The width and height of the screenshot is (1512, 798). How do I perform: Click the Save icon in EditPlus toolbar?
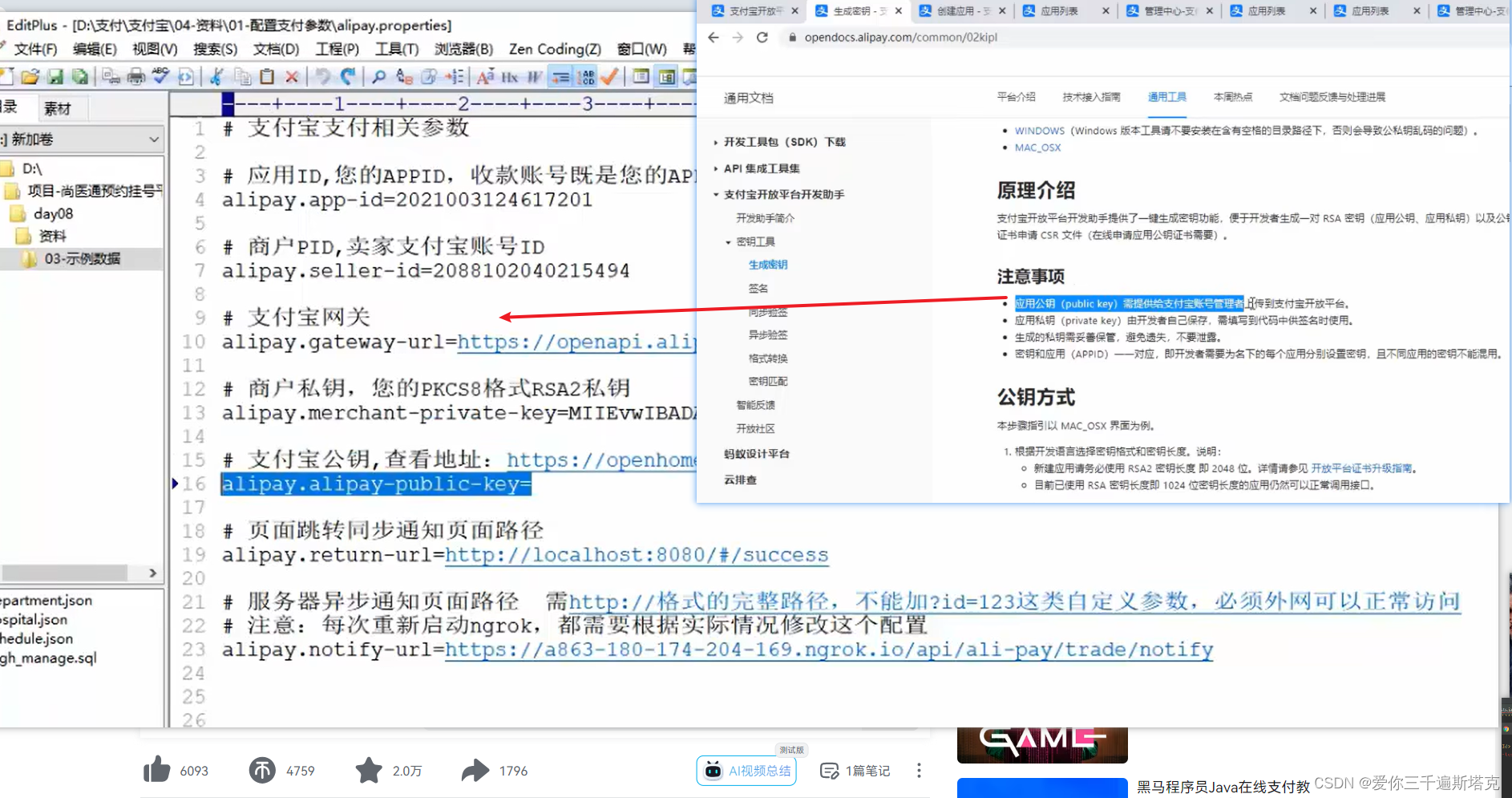point(55,77)
